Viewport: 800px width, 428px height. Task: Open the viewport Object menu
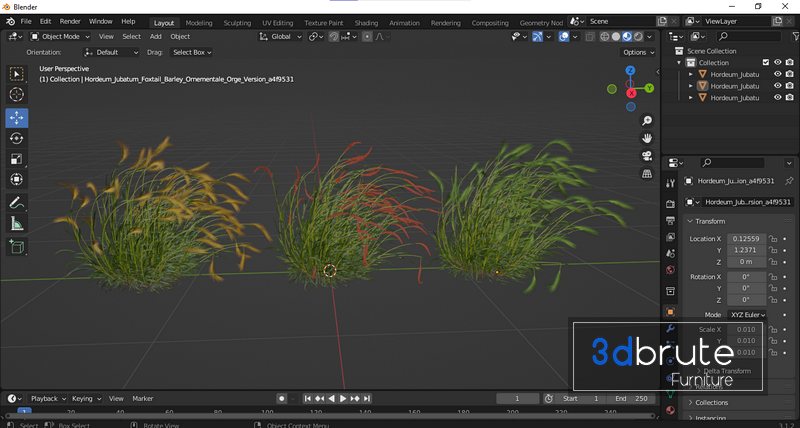pyautogui.click(x=180, y=37)
